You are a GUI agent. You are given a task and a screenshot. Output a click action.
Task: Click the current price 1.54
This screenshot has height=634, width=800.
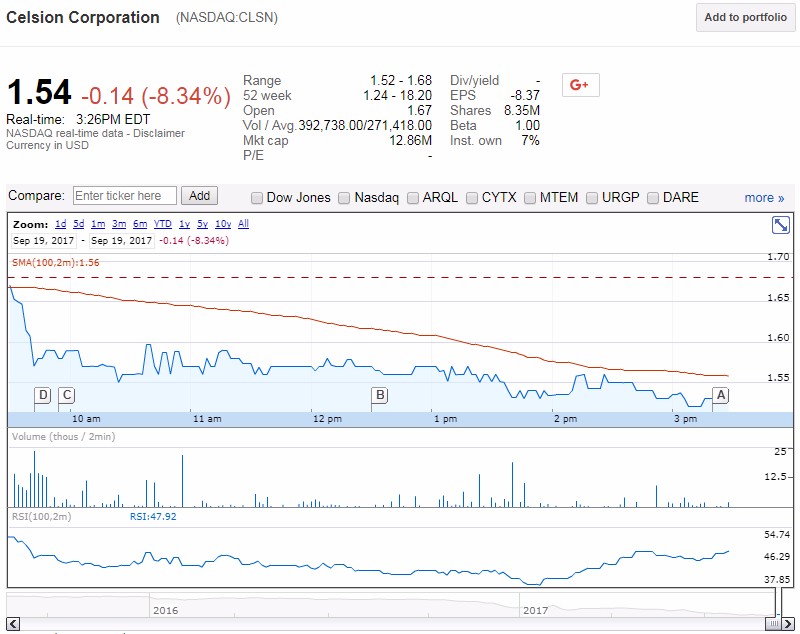pos(39,92)
